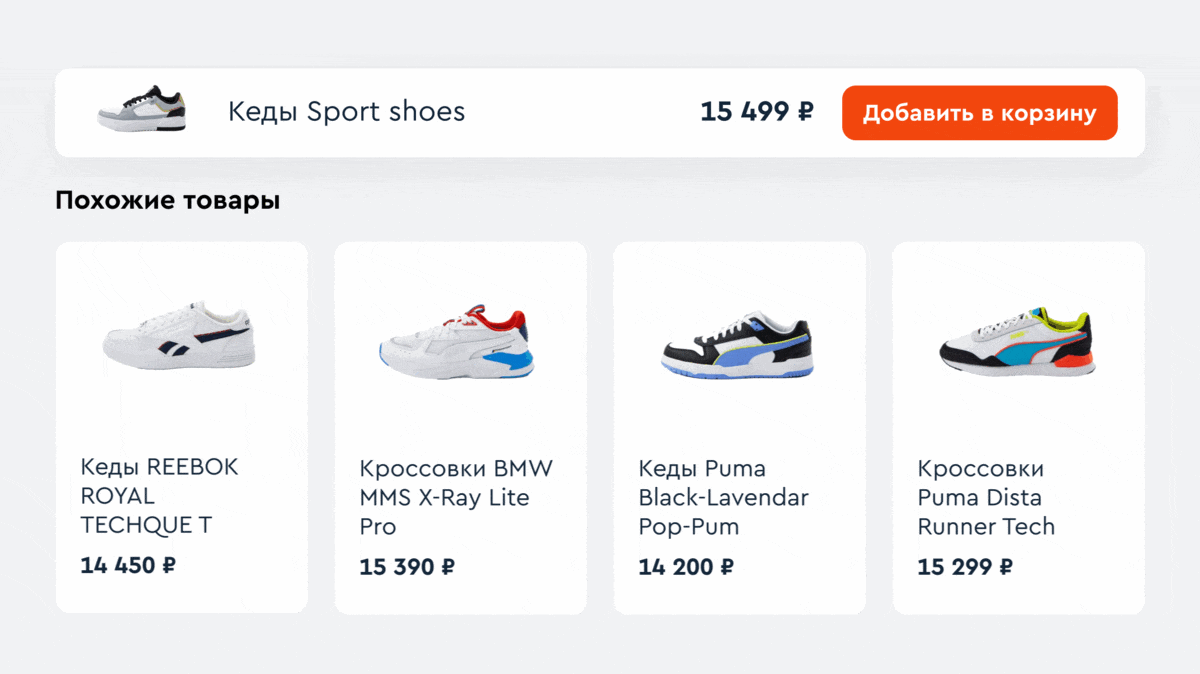This screenshot has width=1200, height=674.
Task: Click the 15 390 ₽ price
Action: pos(407,567)
